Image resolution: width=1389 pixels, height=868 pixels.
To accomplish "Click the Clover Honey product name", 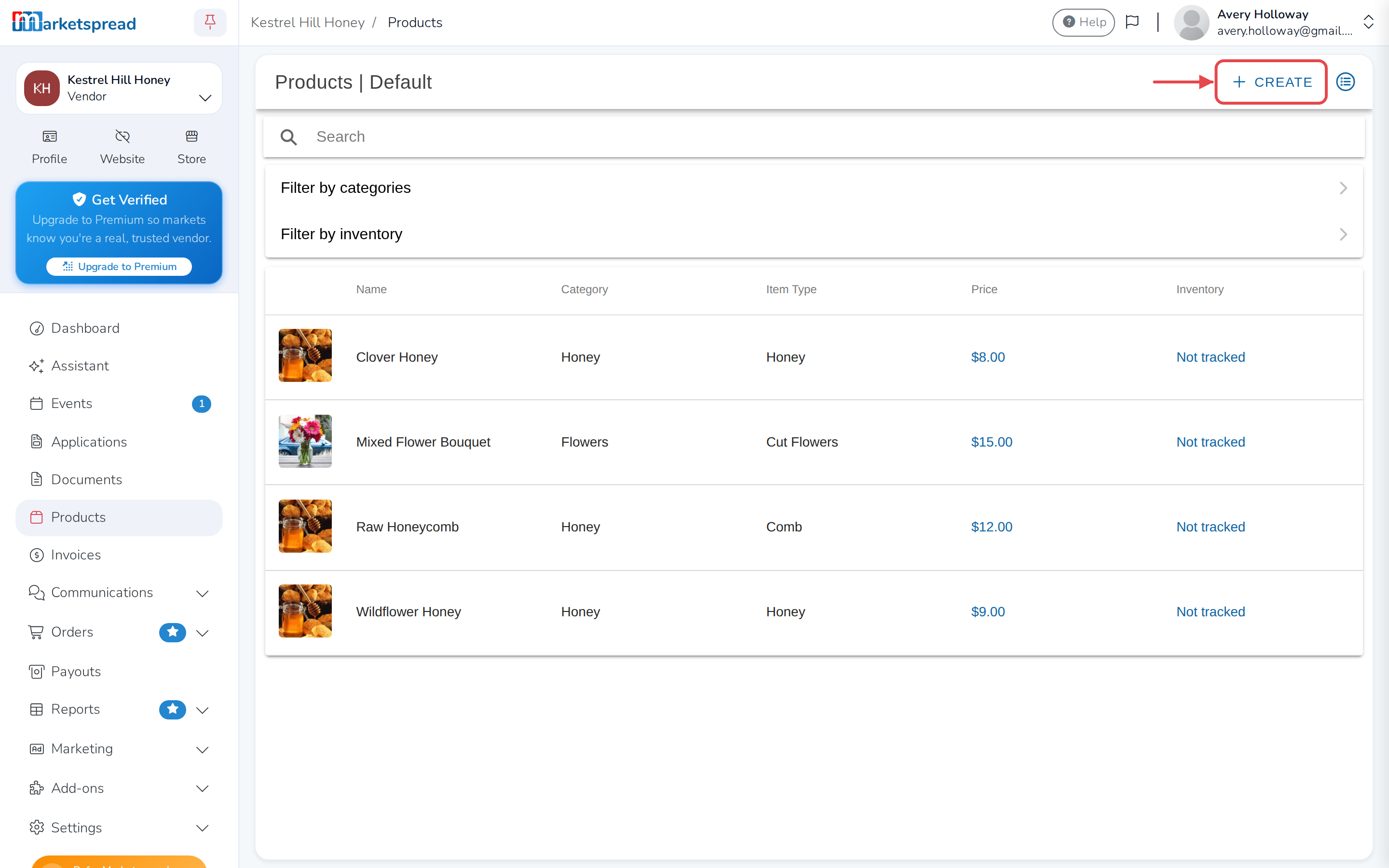I will [396, 357].
